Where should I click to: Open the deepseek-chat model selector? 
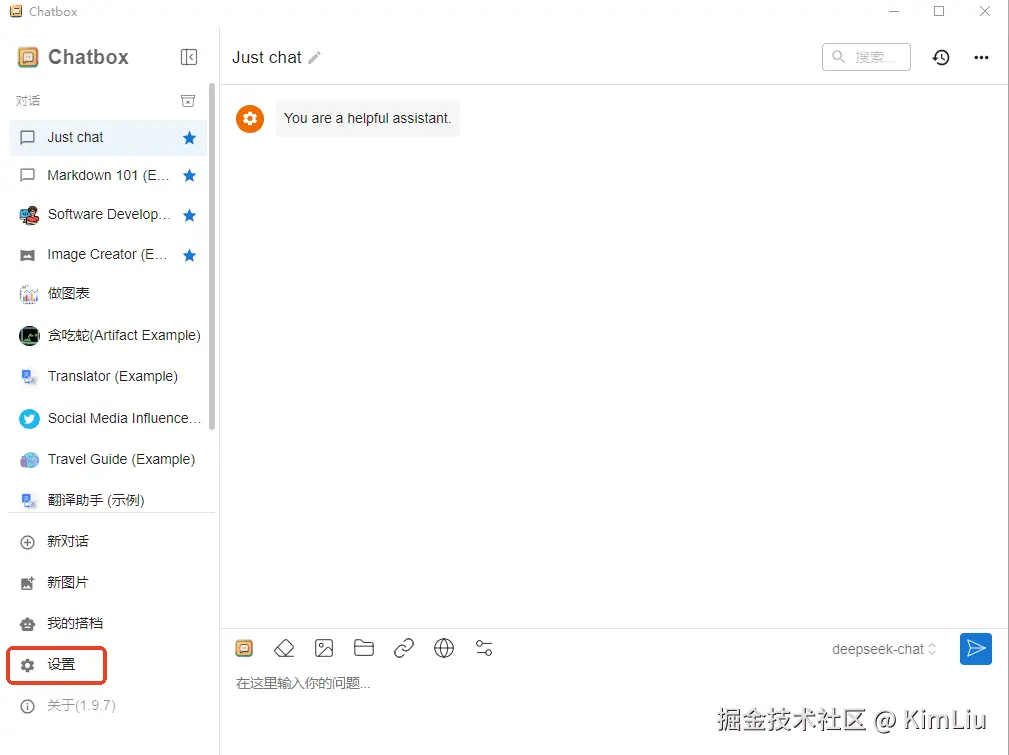pyautogui.click(x=884, y=649)
